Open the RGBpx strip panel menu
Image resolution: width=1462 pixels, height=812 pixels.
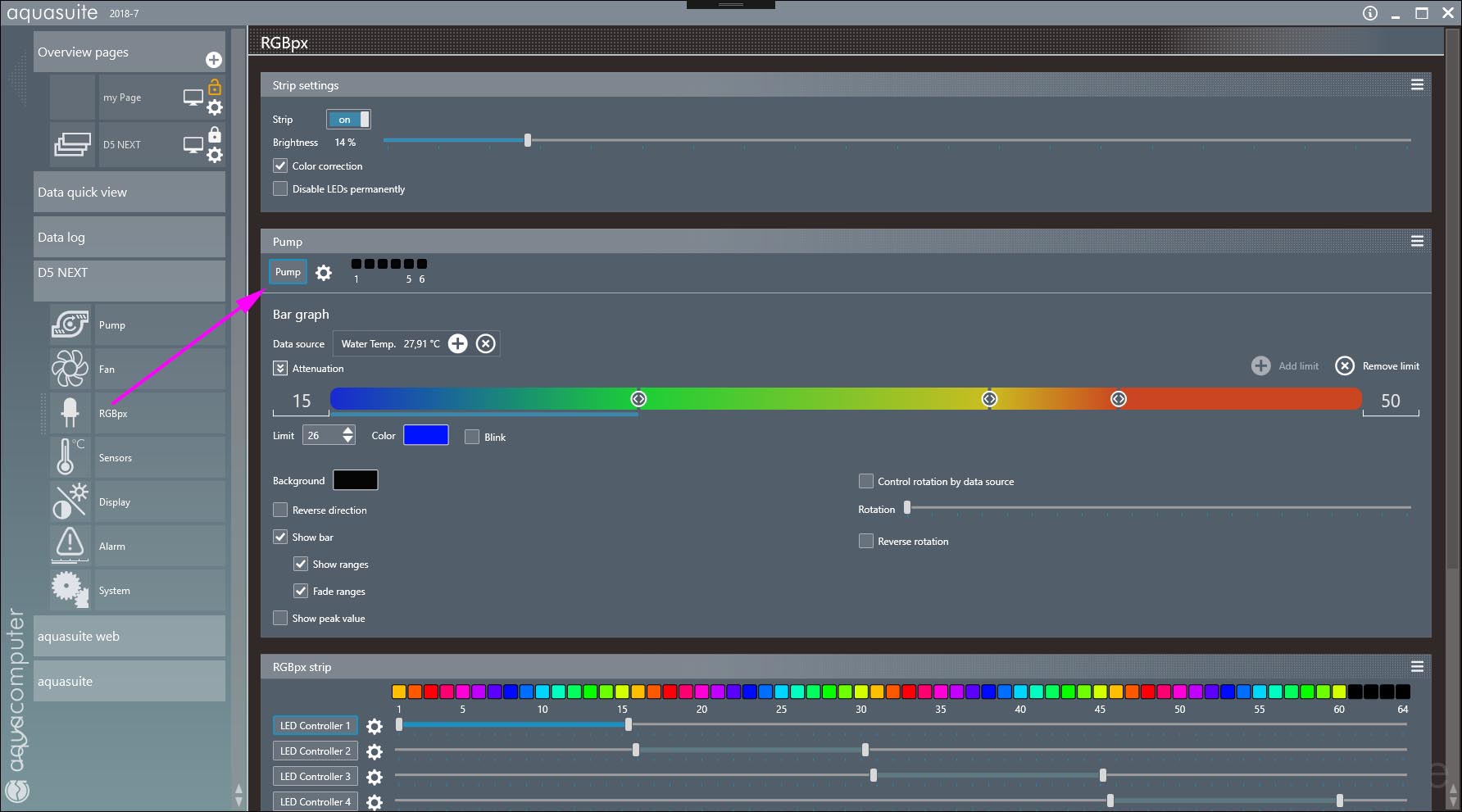click(1417, 667)
